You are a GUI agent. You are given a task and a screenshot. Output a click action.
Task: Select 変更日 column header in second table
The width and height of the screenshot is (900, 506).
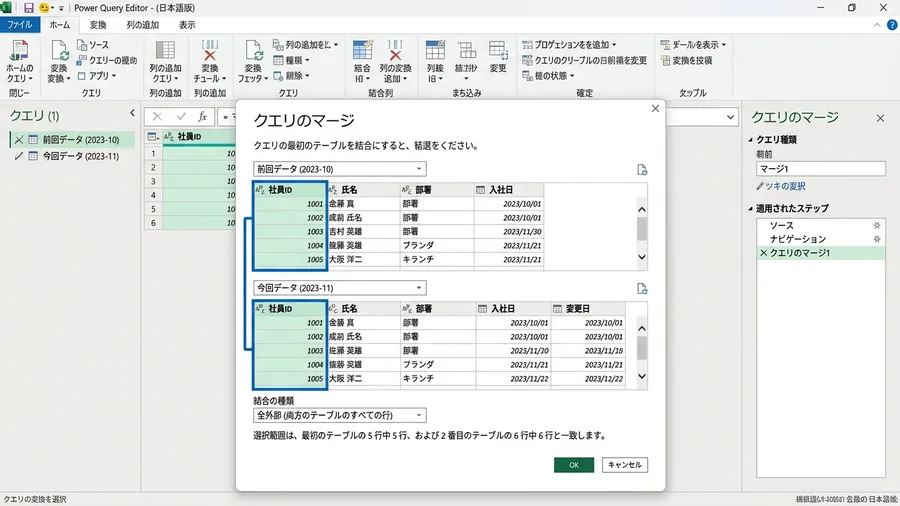(x=588, y=309)
